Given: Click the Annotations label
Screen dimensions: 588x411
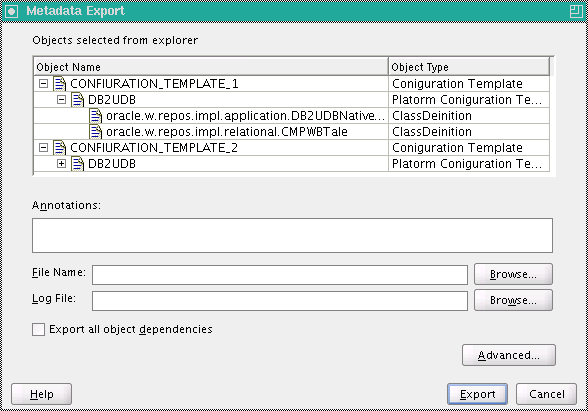Looking at the screenshot, I should tap(66, 206).
